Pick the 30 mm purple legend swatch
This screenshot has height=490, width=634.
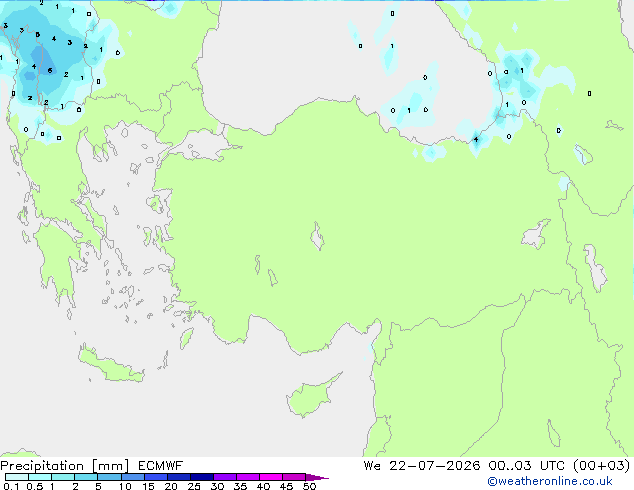(225, 477)
